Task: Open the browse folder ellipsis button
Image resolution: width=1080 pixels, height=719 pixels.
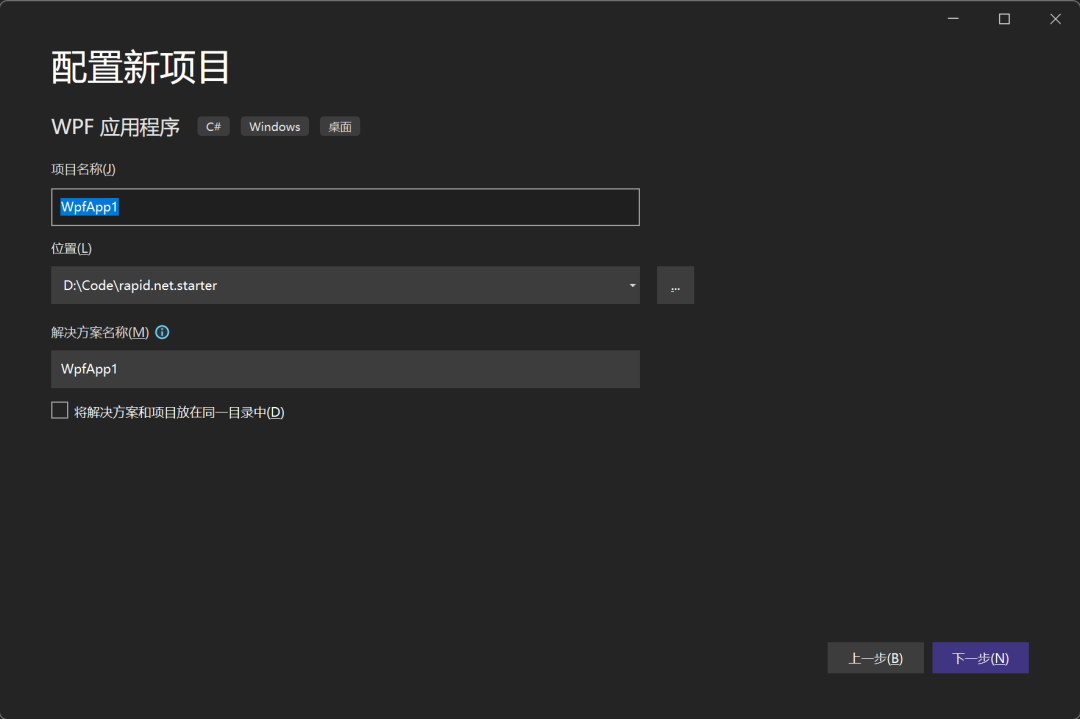Action: pos(675,285)
